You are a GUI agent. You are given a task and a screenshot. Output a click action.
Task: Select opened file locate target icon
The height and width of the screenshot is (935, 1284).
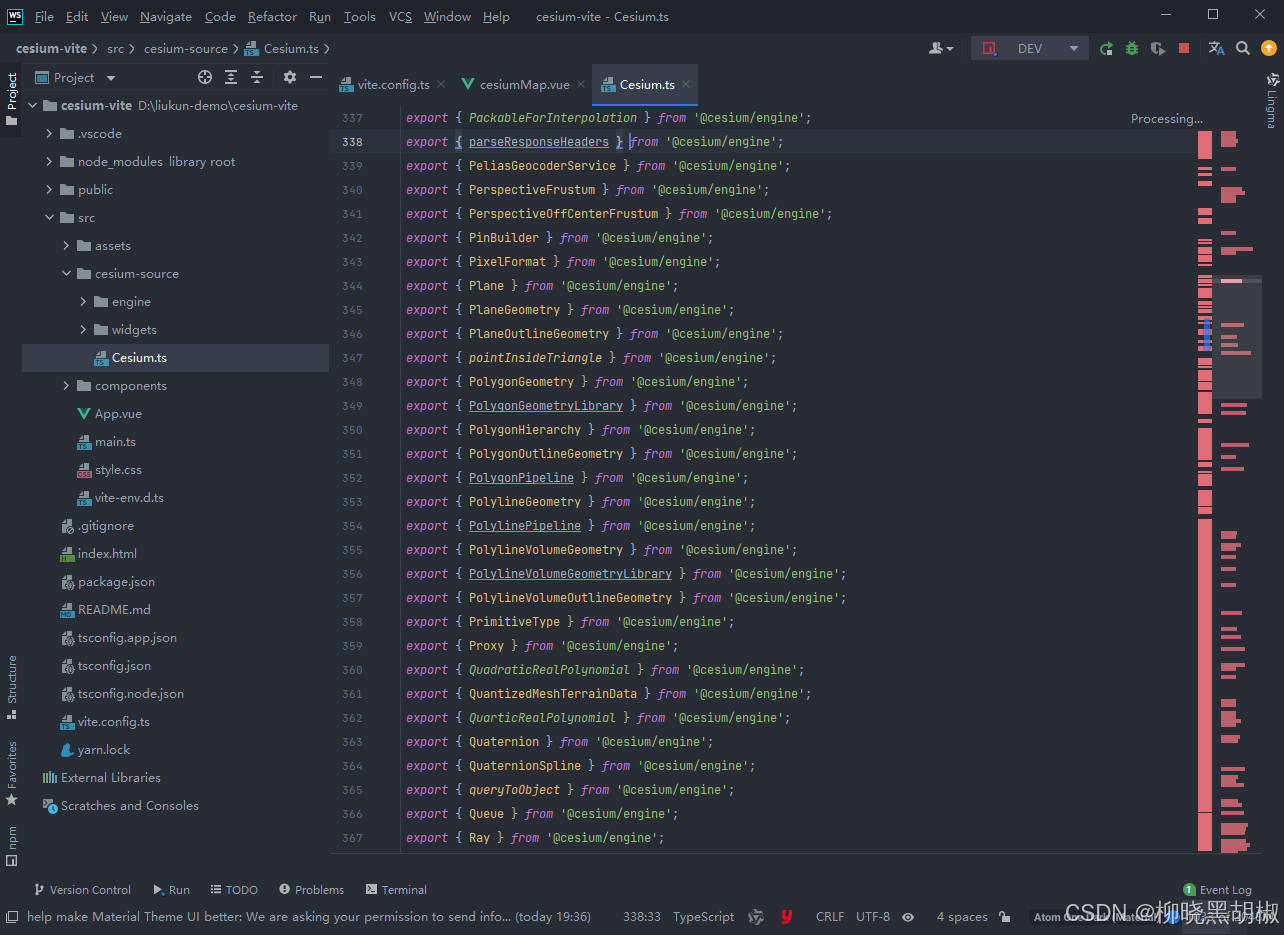coord(205,77)
